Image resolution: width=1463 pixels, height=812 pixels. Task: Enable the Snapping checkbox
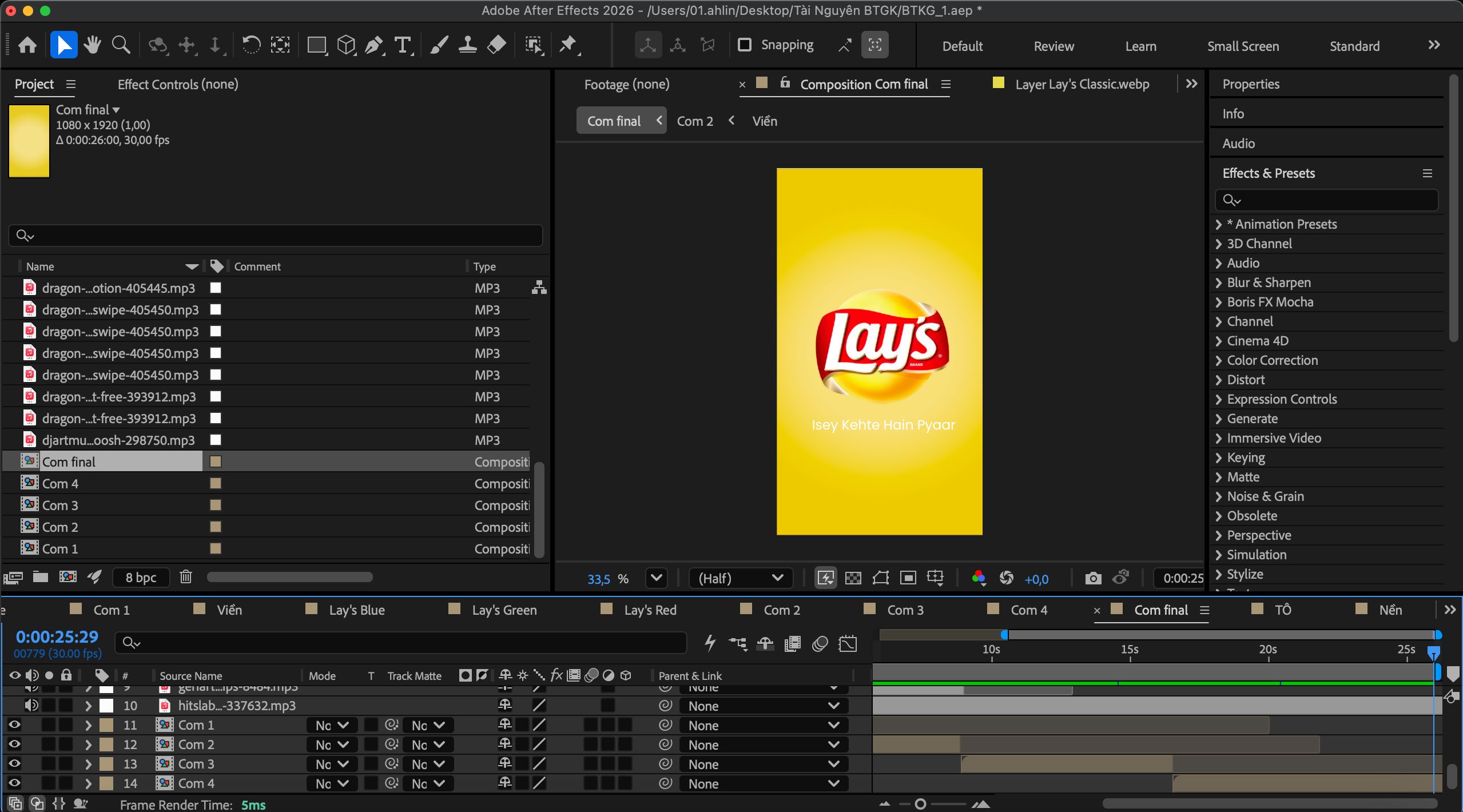pyautogui.click(x=744, y=45)
